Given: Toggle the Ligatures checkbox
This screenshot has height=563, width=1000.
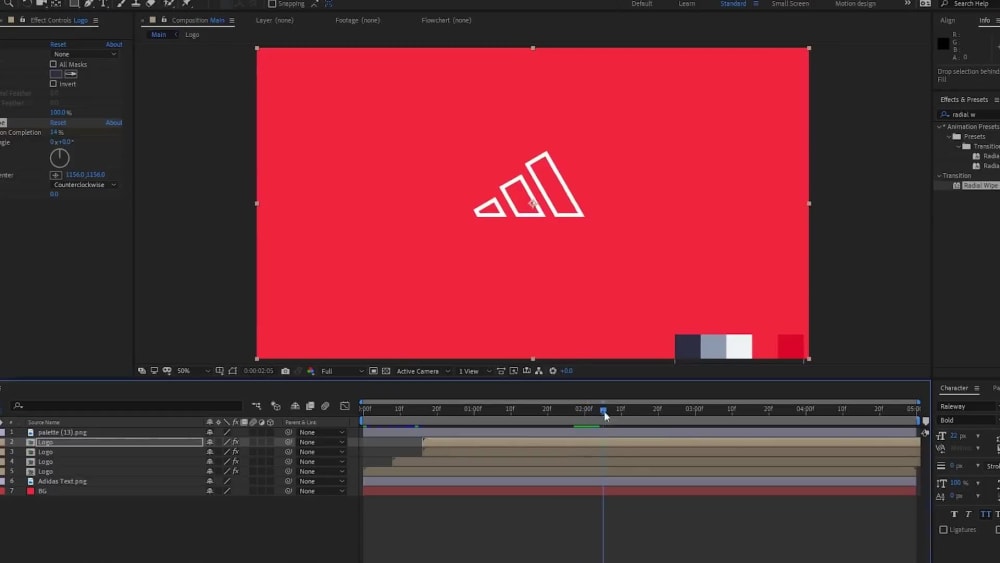Looking at the screenshot, I should 943,530.
